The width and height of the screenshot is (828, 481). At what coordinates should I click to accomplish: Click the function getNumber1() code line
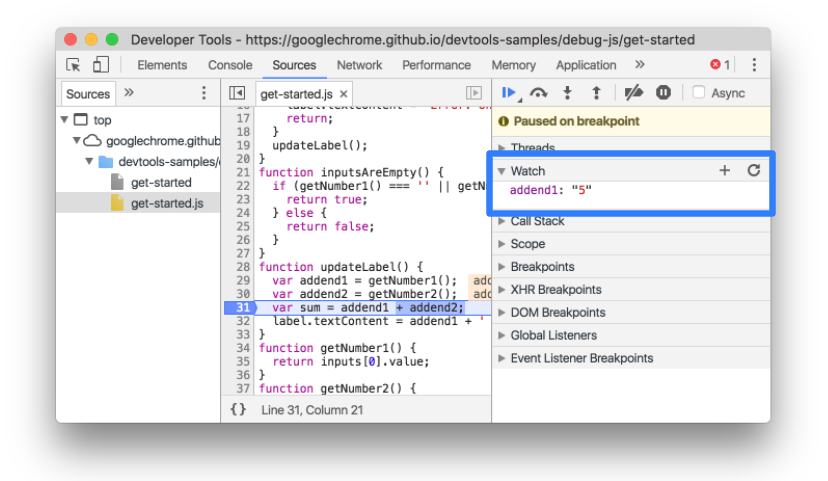click(x=337, y=348)
